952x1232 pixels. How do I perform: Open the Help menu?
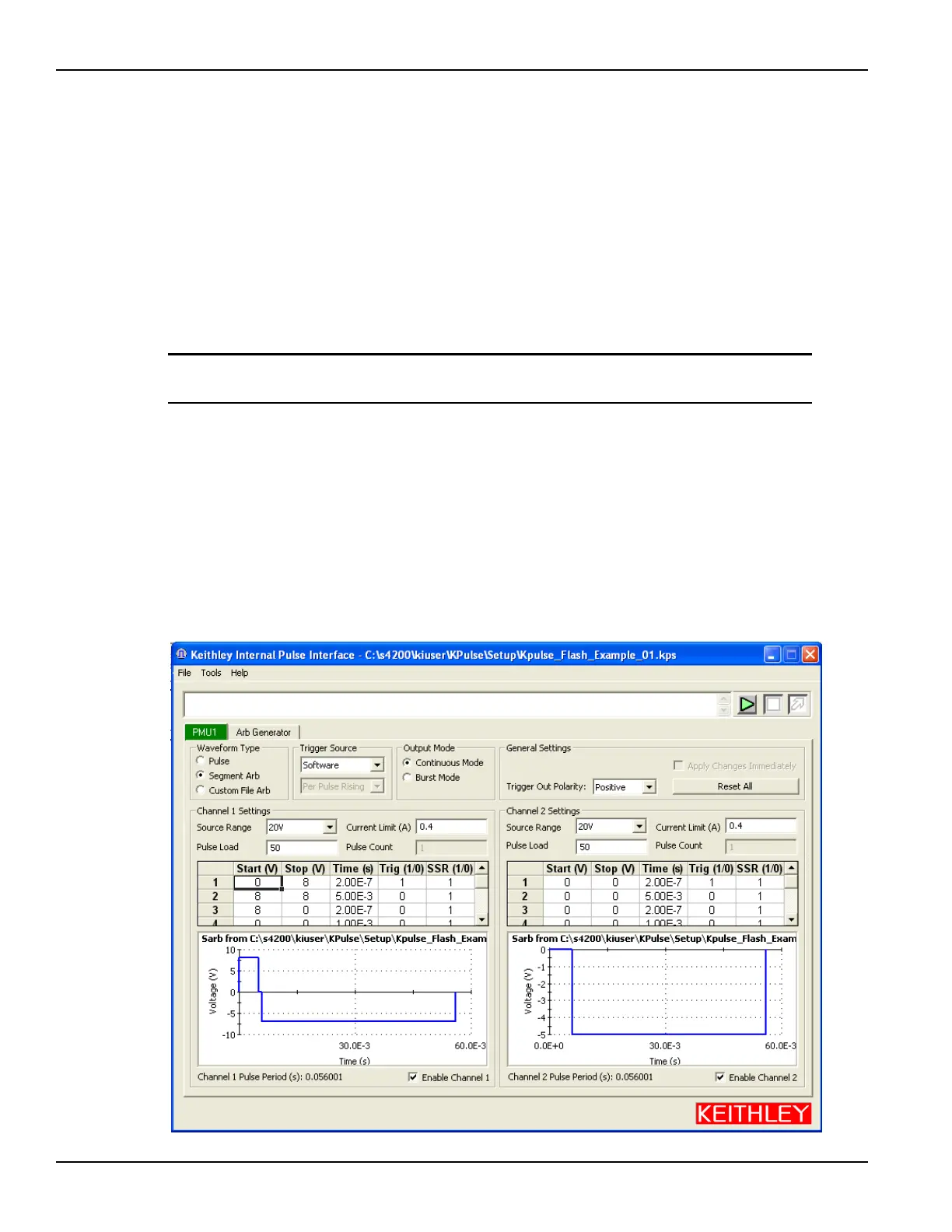[240, 673]
